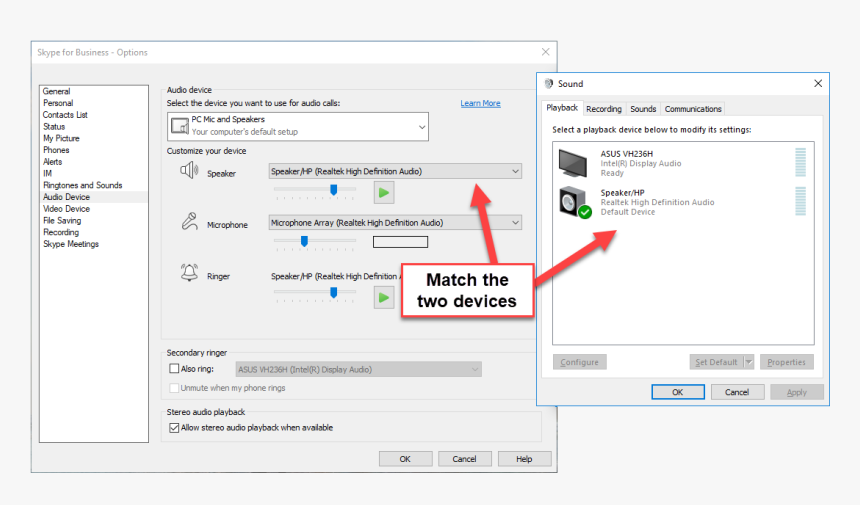Uncheck Allow stereo audio playback when available
The width and height of the screenshot is (860, 505).
click(174, 428)
